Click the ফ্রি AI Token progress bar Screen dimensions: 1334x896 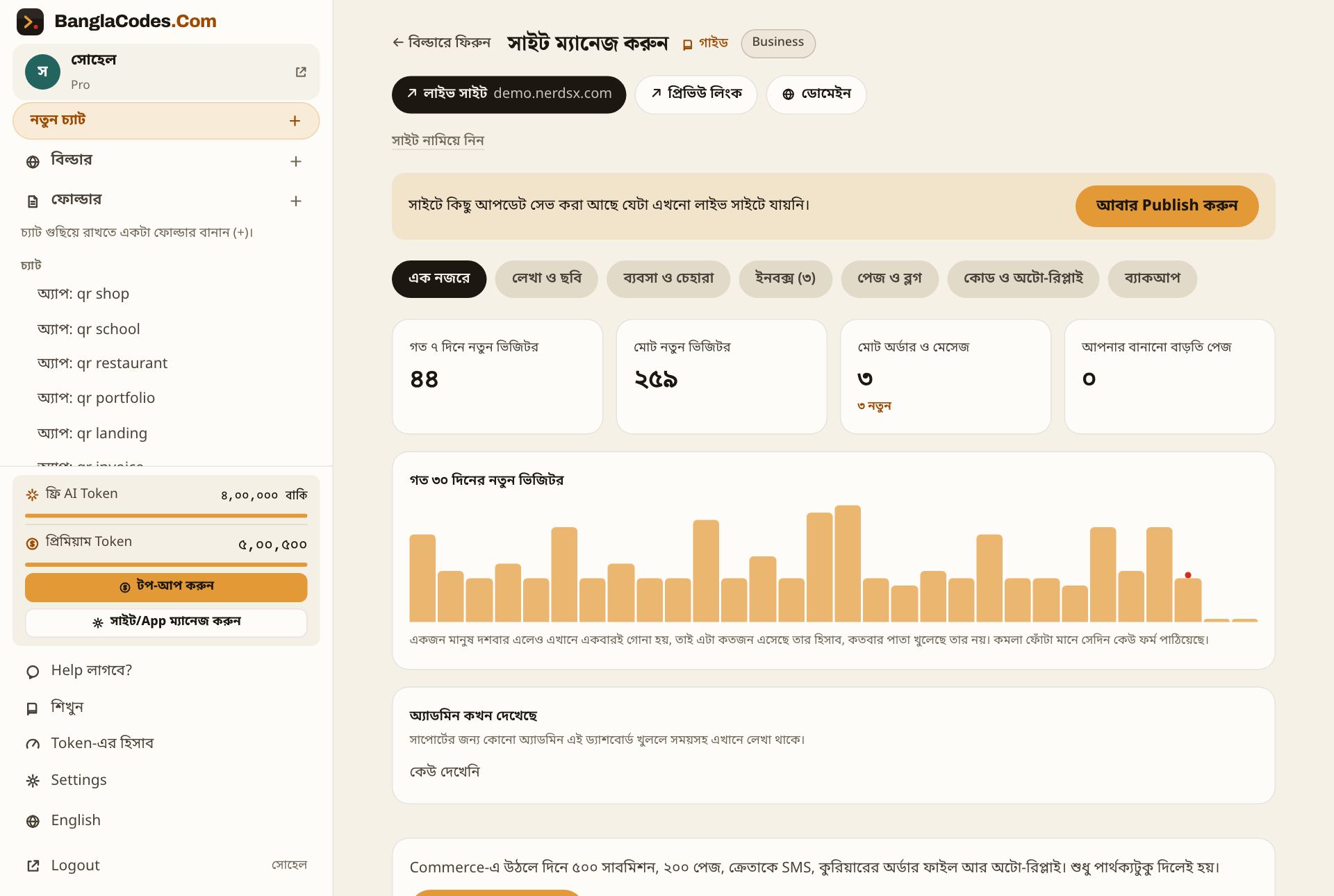(166, 515)
